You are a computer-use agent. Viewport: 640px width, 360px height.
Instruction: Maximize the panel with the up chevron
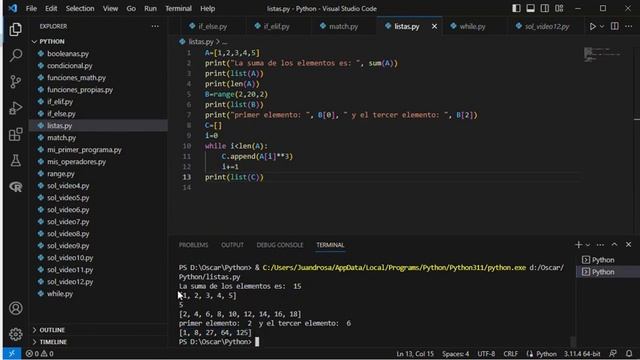point(614,244)
